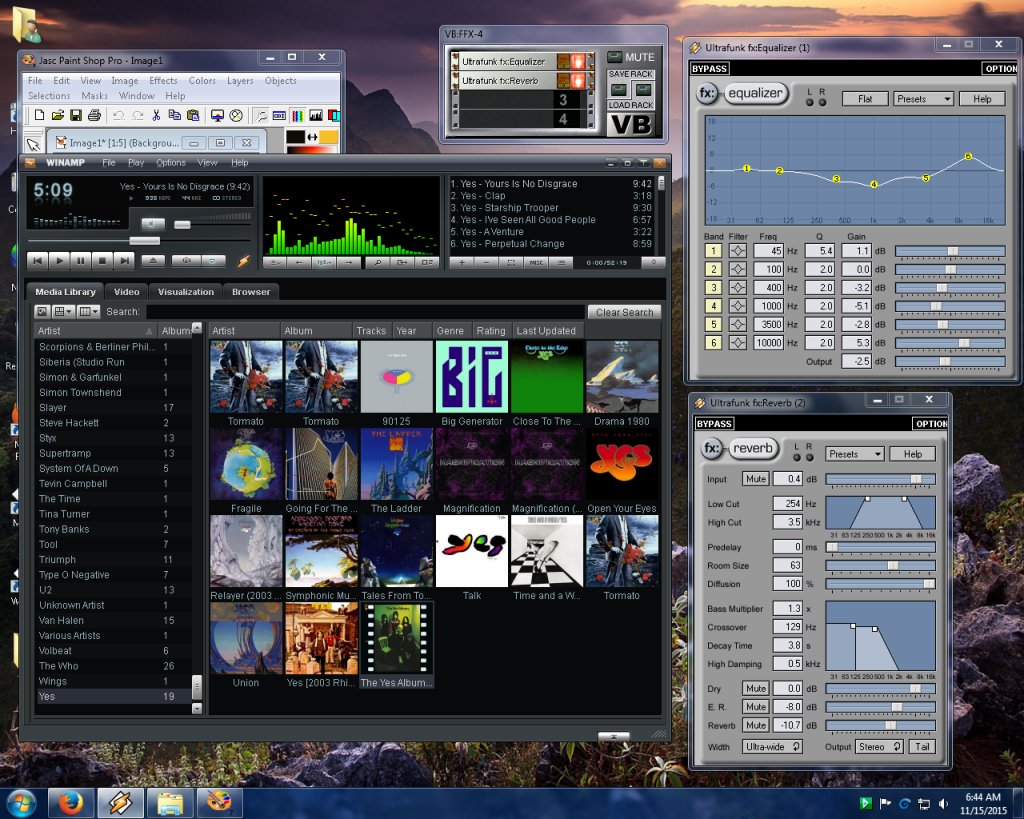Viewport: 1024px width, 819px height.
Task: Click the Open folder icon in Paint Shop Pro
Action: click(x=57, y=116)
